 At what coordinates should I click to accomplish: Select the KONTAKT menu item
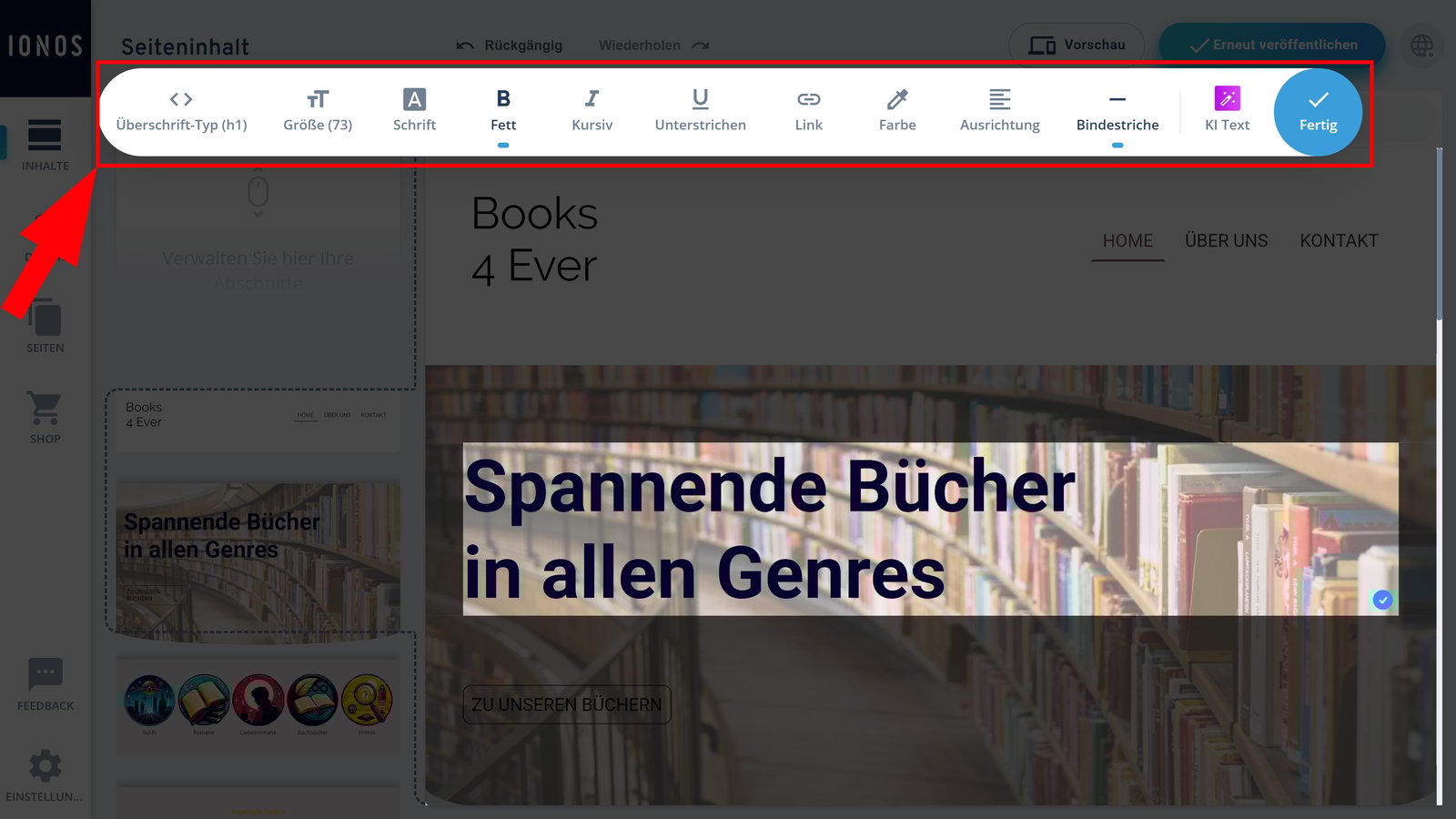1339,240
